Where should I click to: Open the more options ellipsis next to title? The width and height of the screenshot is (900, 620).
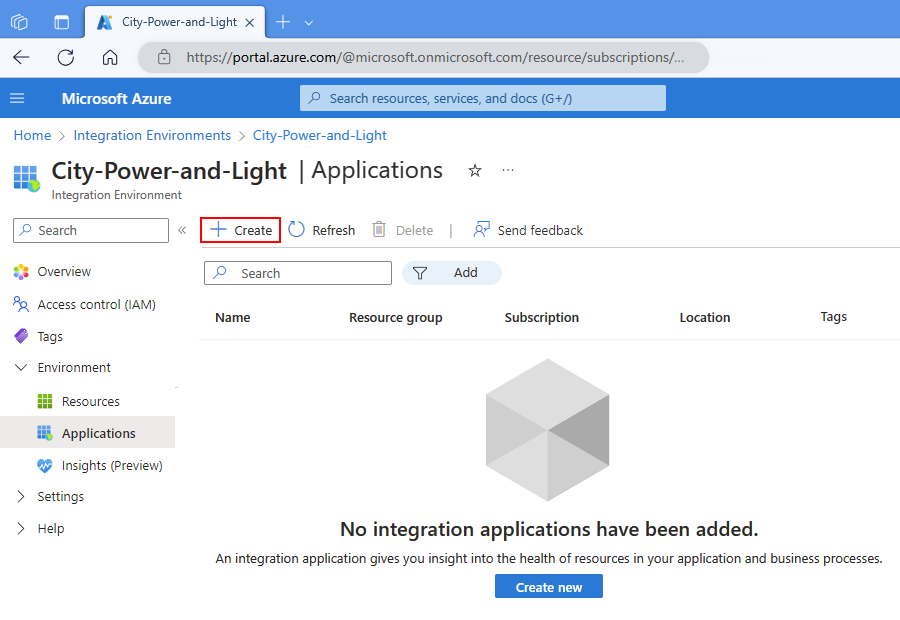click(x=508, y=170)
